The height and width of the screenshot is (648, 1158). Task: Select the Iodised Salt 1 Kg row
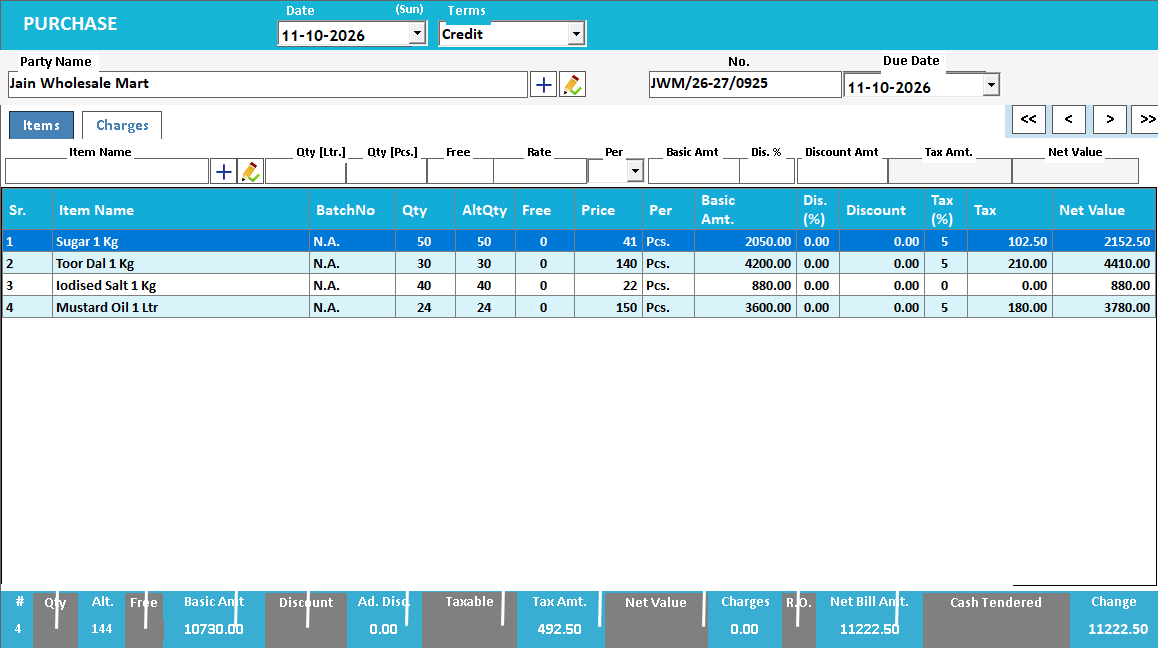point(578,285)
